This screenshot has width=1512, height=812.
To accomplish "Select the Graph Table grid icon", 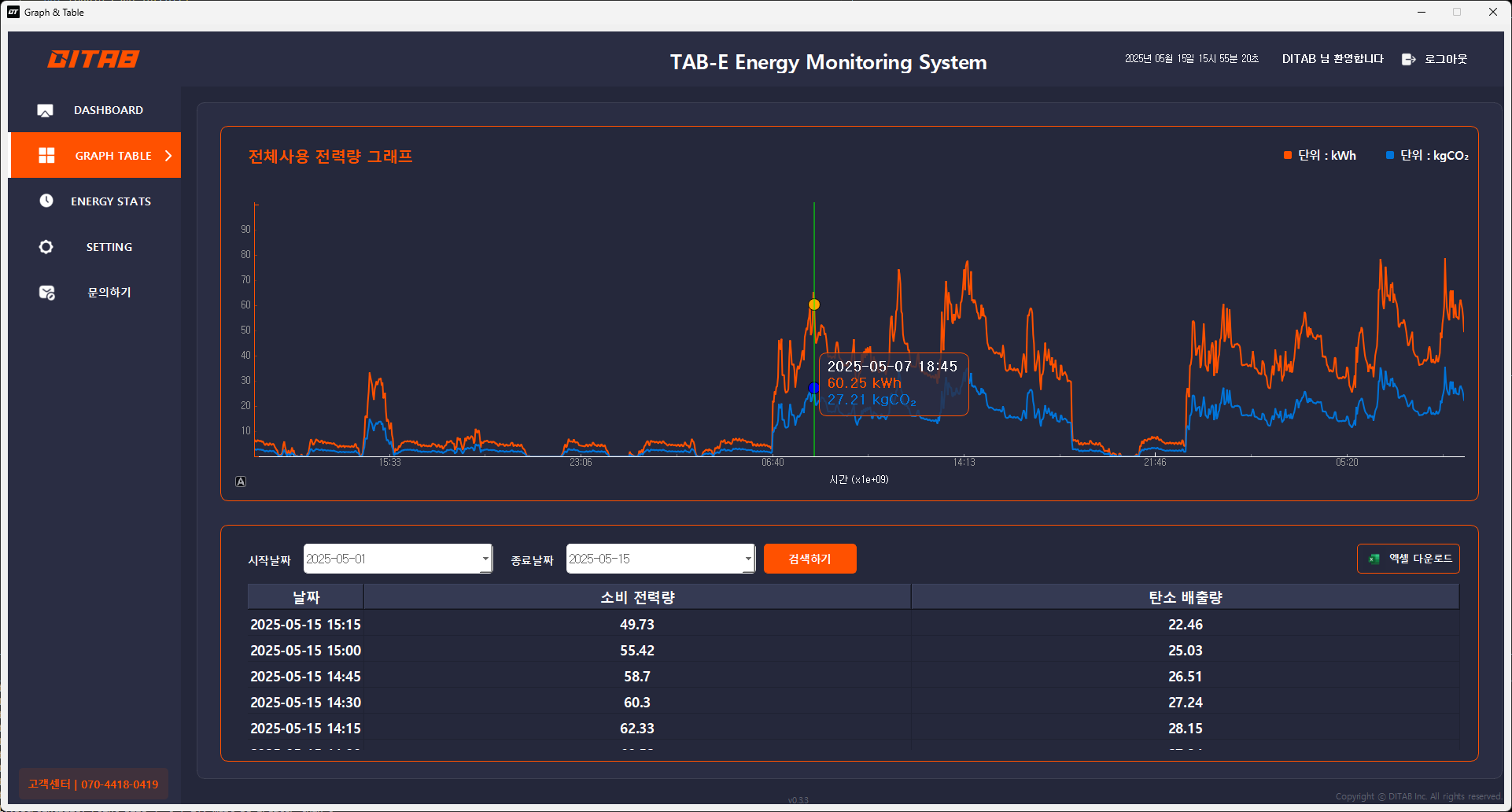I will click(x=46, y=156).
